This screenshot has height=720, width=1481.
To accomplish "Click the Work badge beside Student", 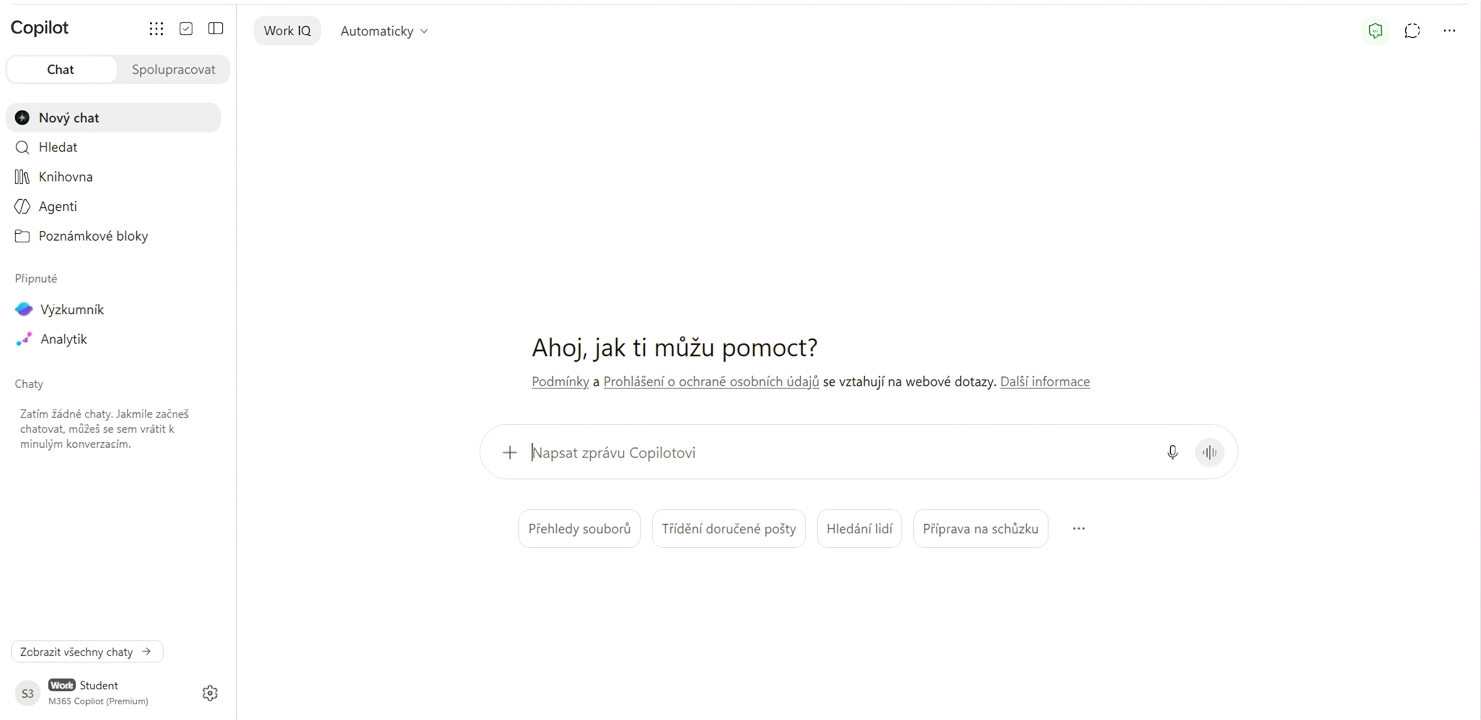I will [x=62, y=686].
